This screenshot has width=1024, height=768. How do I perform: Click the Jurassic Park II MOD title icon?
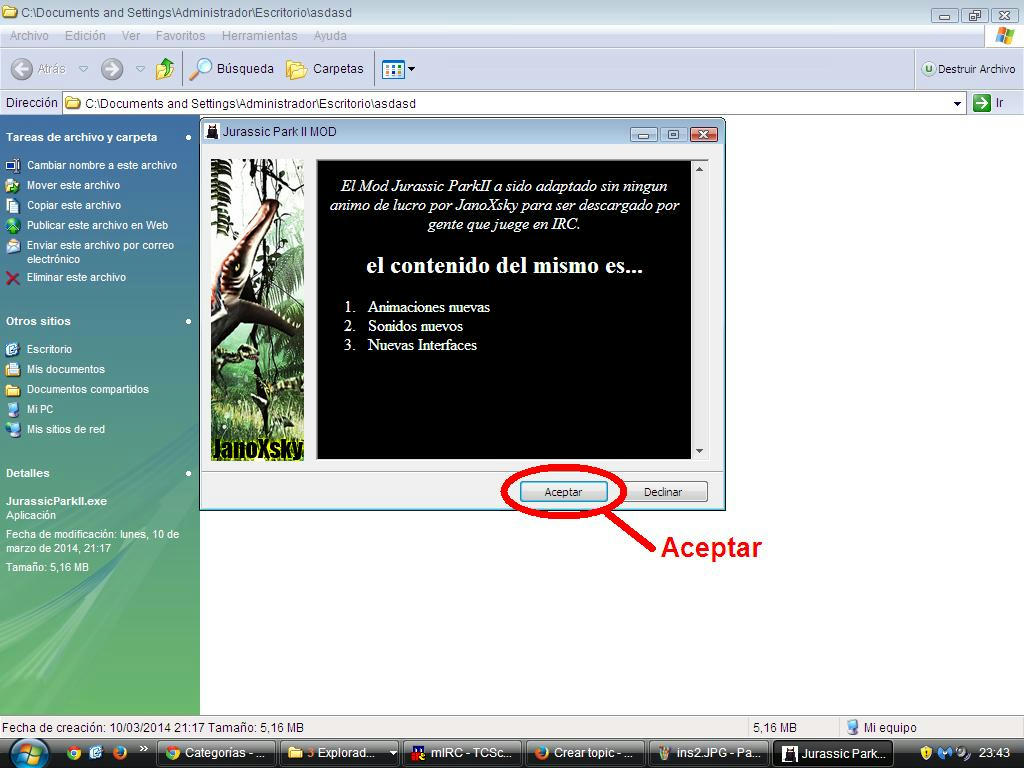click(x=212, y=132)
